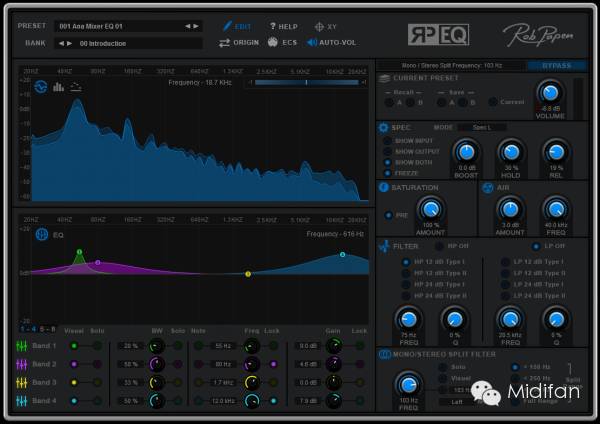Click Recall A button
The image size is (600, 424).
pyautogui.click(x=389, y=102)
